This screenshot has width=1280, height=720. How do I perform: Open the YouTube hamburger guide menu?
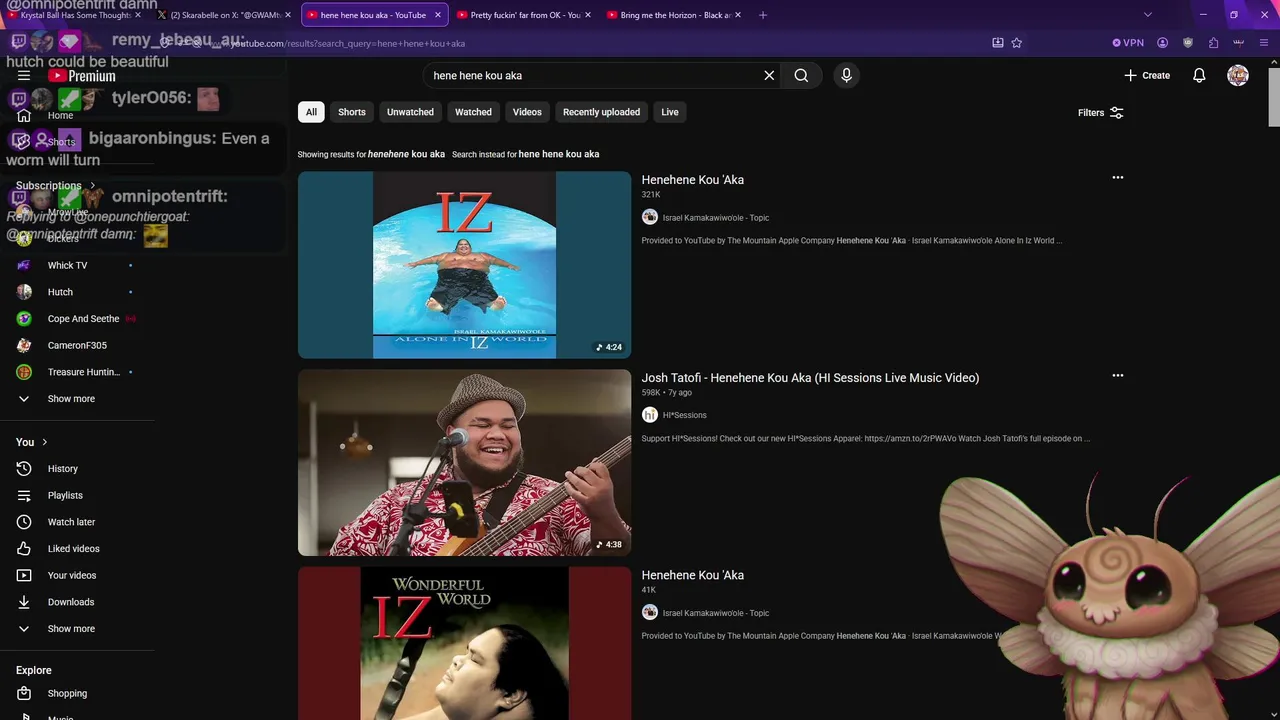pos(24,75)
